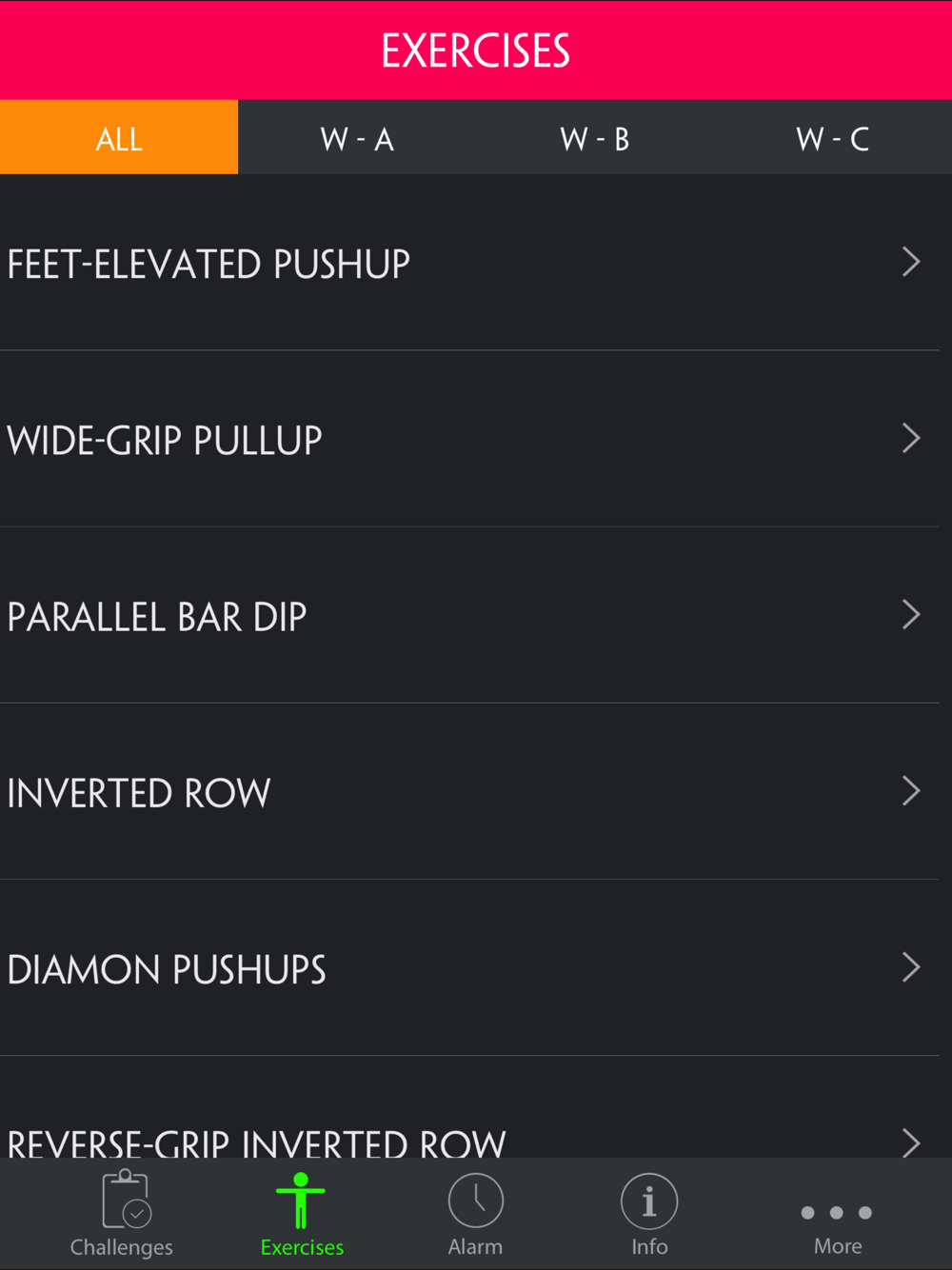Expand chevron for Feet-Elevated Pushup

(x=911, y=262)
